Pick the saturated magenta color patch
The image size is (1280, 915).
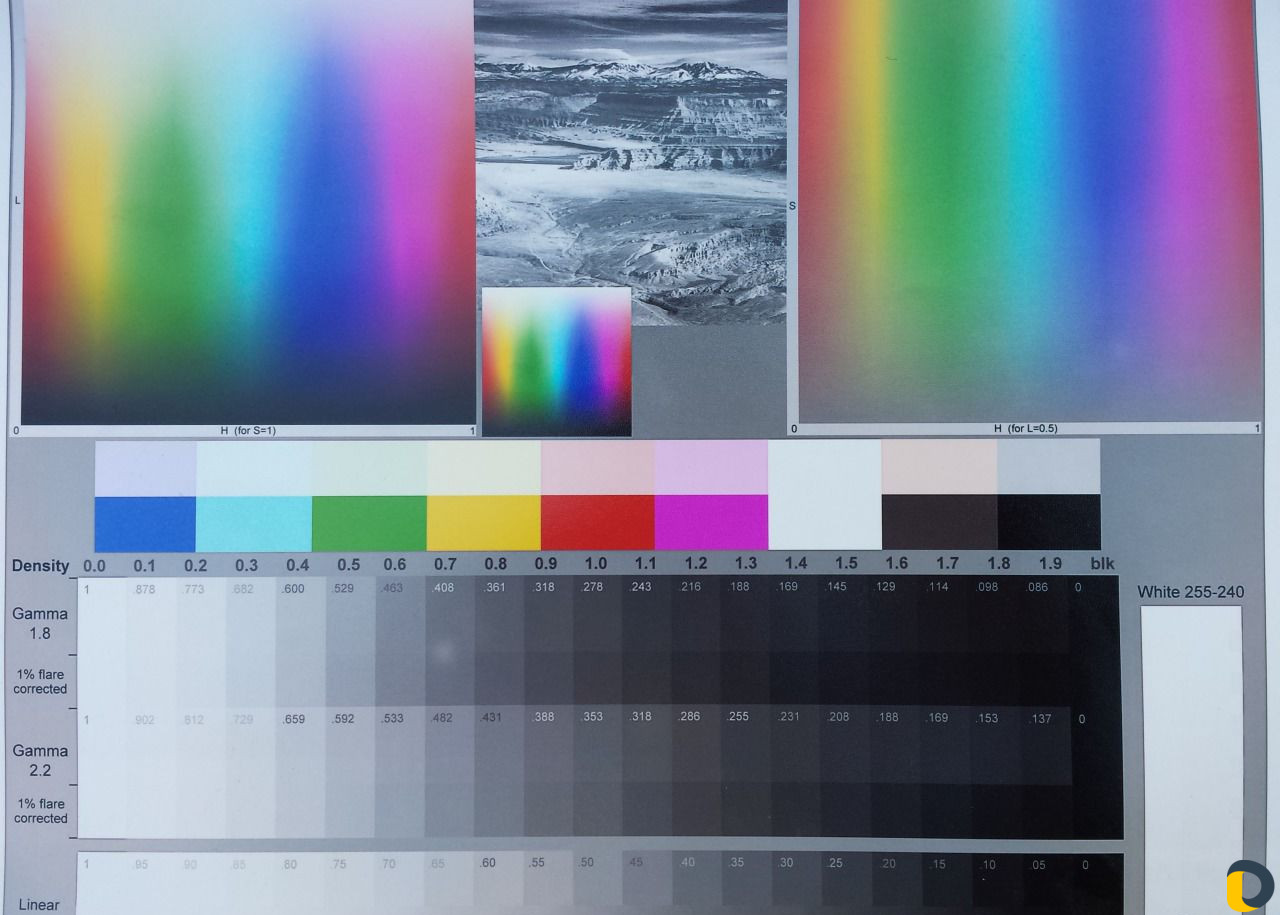tap(711, 523)
